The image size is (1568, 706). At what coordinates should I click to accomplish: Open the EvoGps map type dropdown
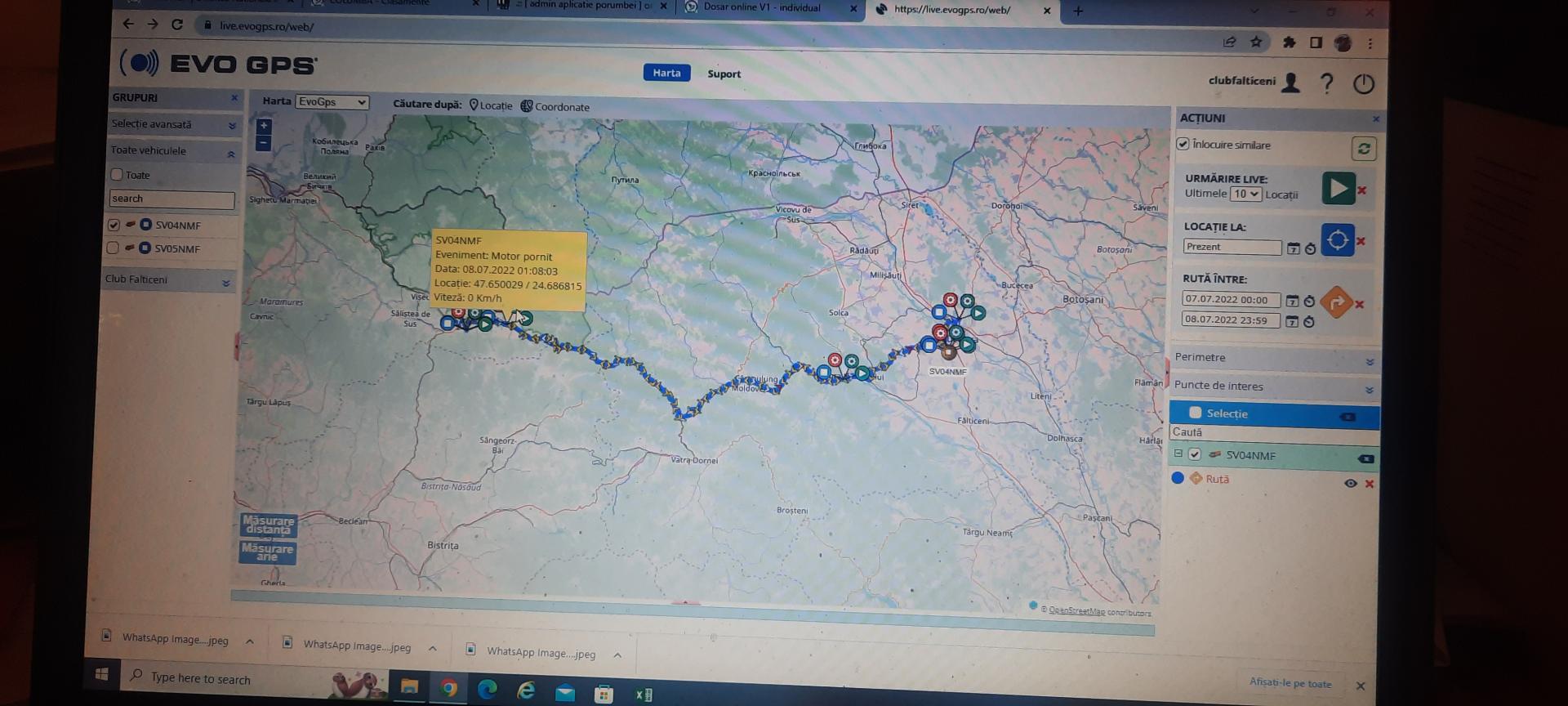[332, 102]
